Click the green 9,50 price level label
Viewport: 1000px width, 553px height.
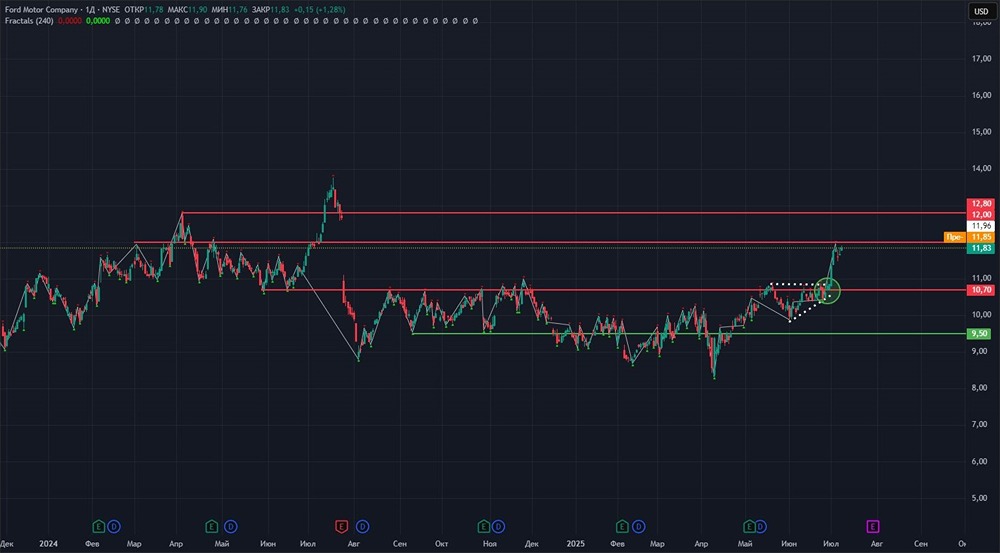[980, 334]
